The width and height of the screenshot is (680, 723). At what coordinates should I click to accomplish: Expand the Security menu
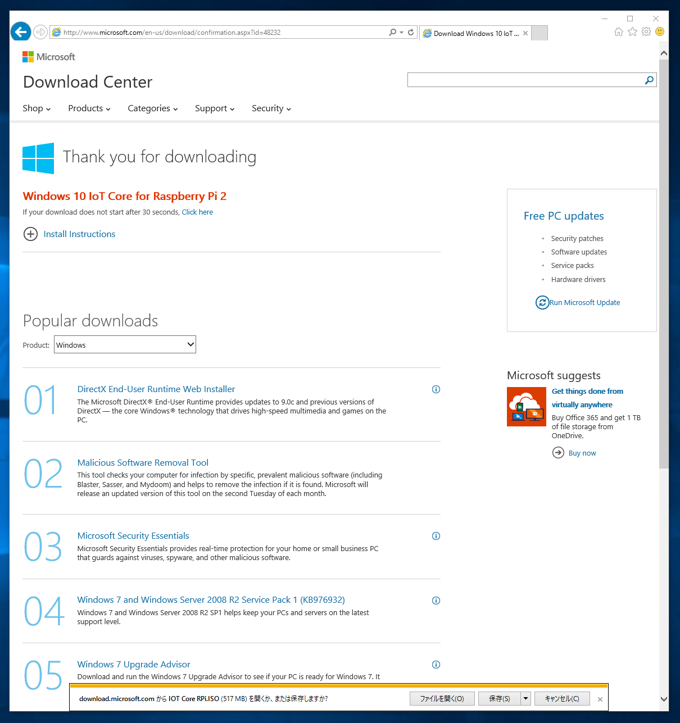pyautogui.click(x=271, y=108)
